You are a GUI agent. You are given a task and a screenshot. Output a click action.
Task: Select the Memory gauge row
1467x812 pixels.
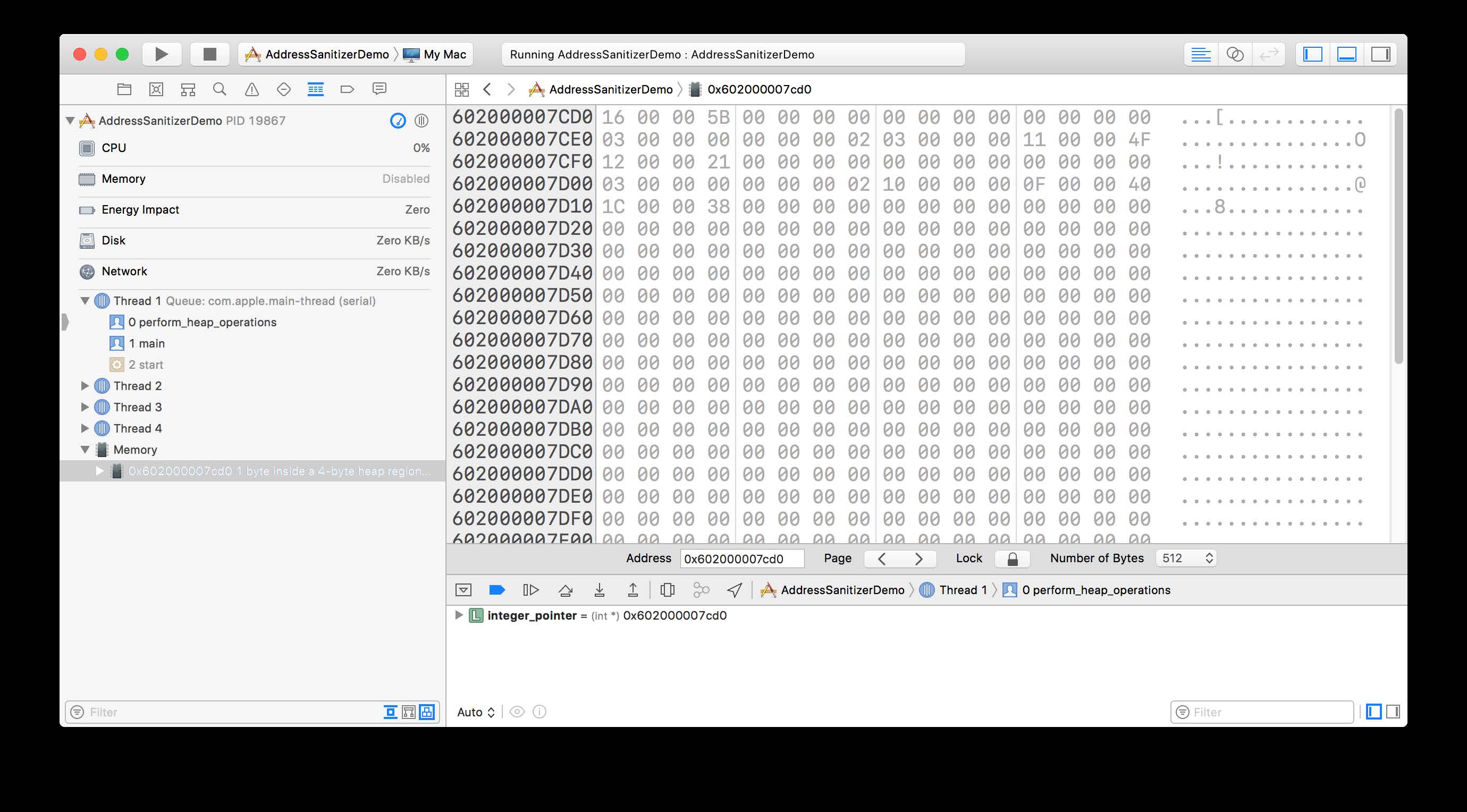(254, 179)
